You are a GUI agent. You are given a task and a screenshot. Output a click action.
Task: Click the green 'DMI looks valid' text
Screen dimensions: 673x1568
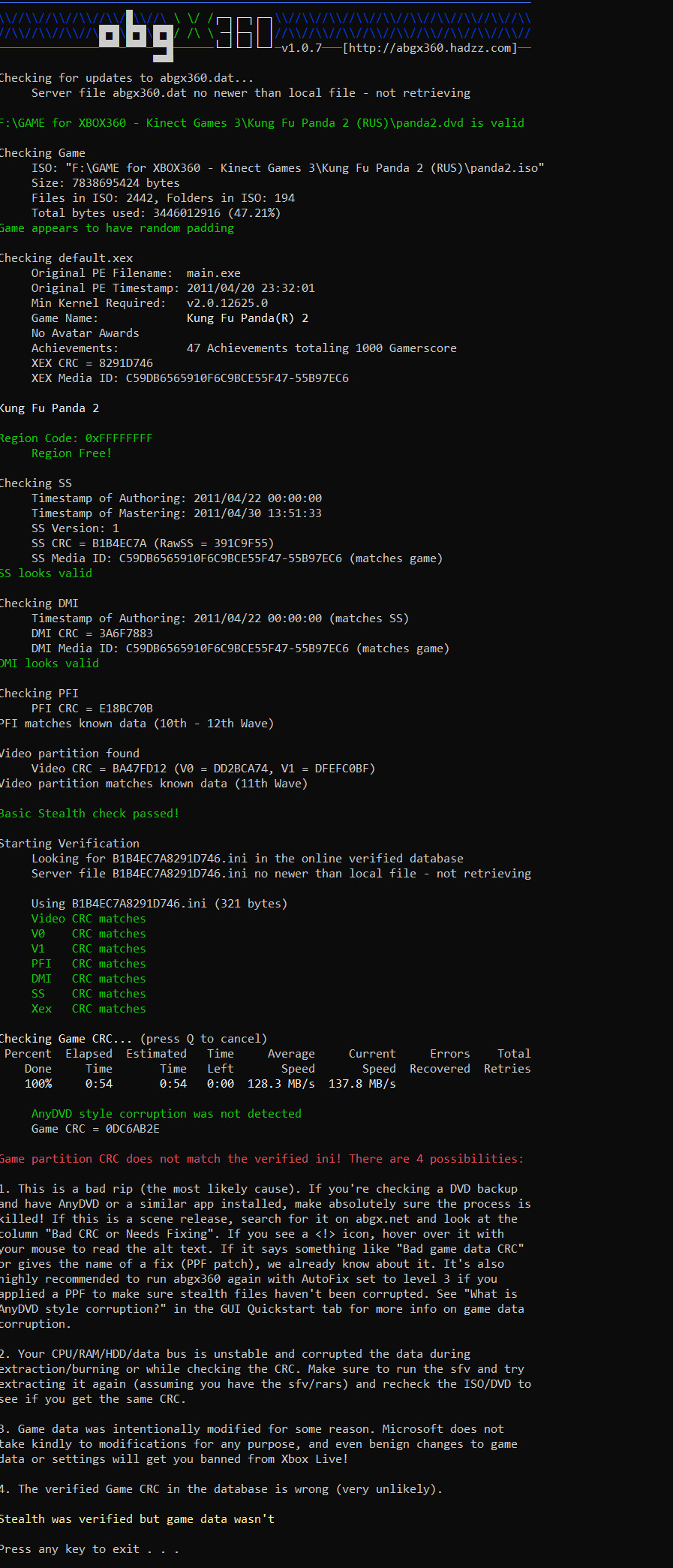pos(50,664)
